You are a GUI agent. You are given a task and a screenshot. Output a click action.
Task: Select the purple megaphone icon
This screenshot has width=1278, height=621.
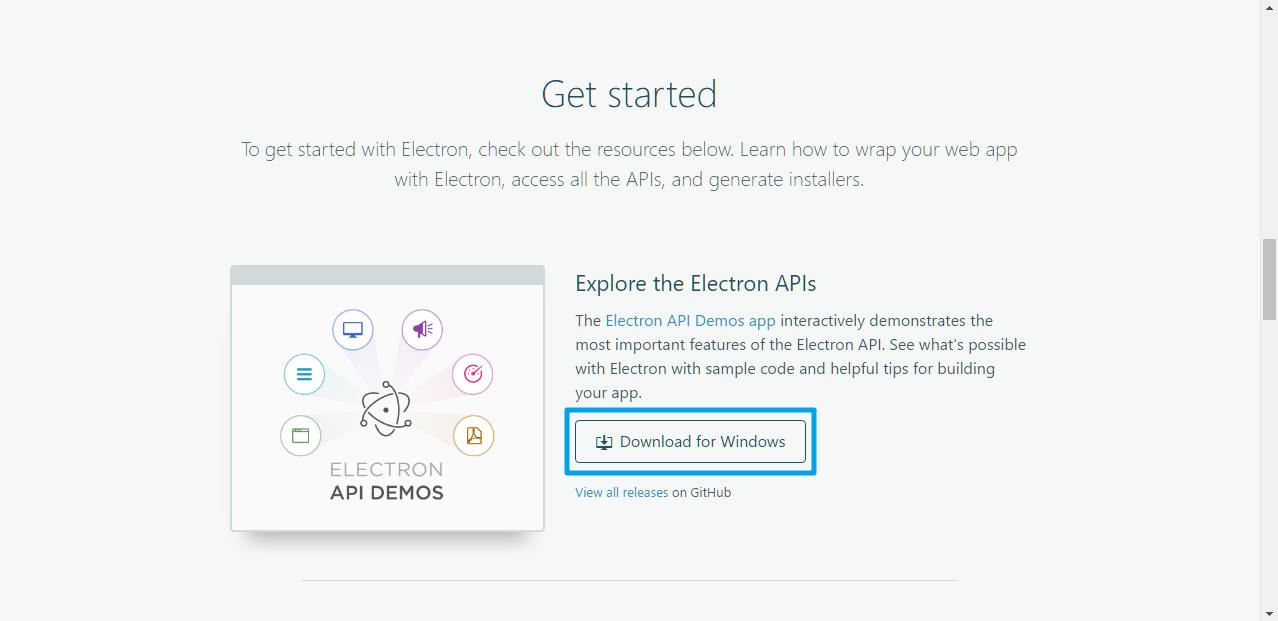(421, 329)
